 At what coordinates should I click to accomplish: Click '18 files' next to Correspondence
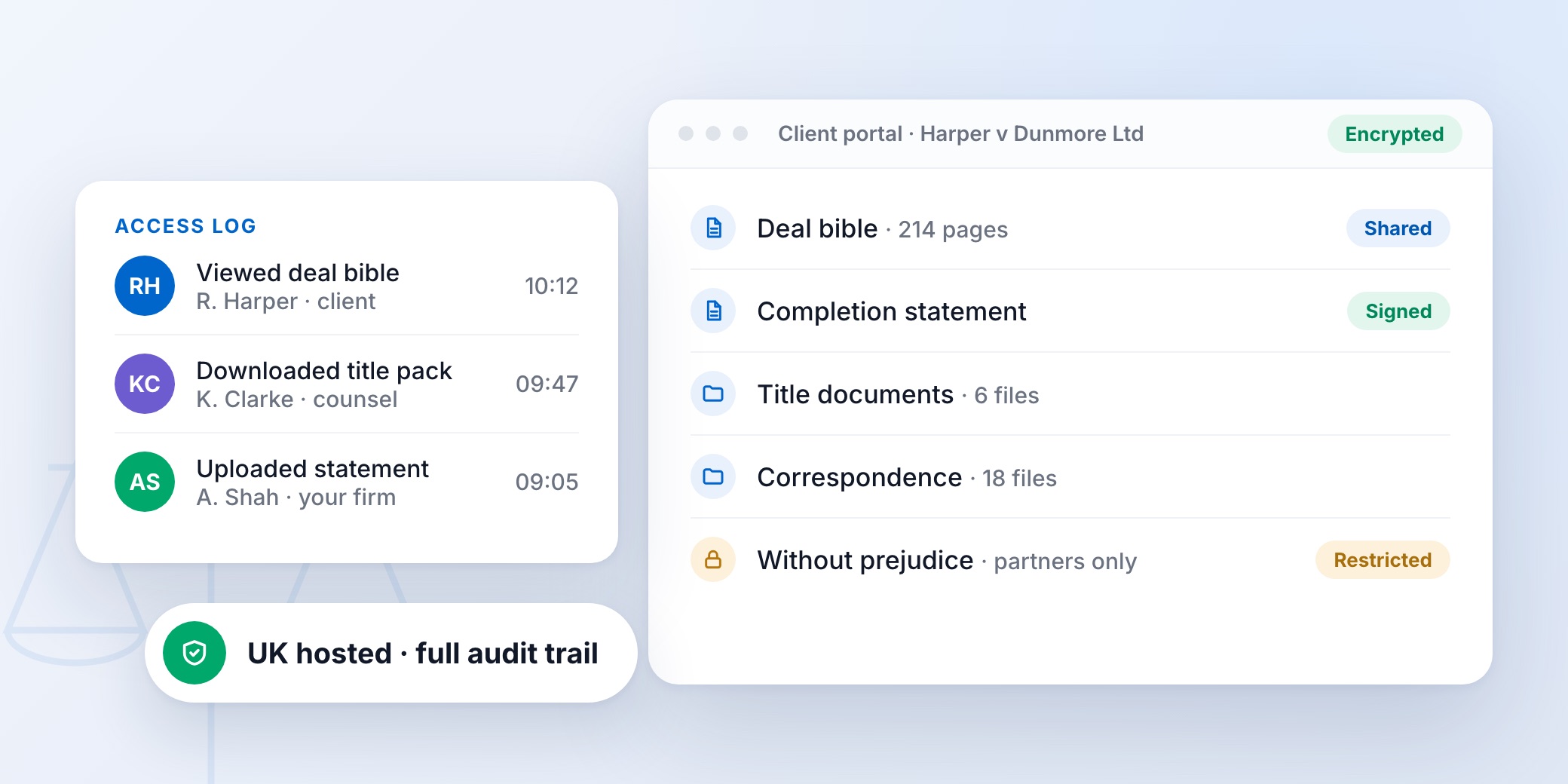[1019, 479]
